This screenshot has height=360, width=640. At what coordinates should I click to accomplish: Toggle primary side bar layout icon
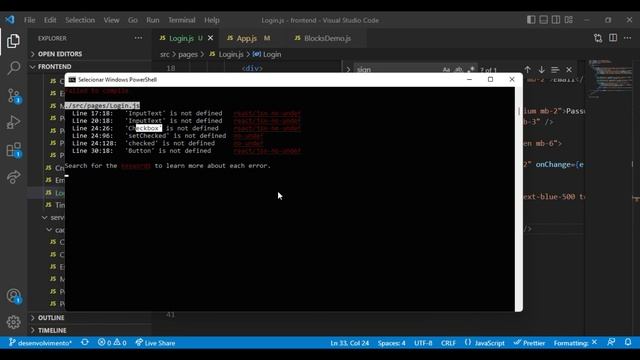click(531, 20)
